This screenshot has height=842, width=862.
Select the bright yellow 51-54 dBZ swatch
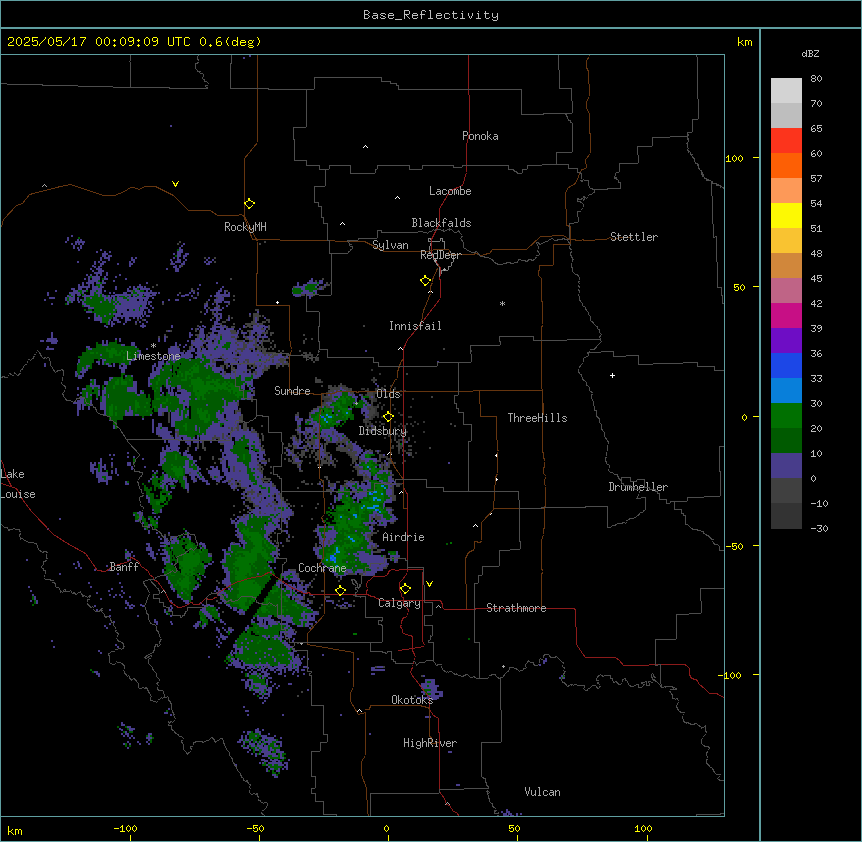(x=786, y=215)
